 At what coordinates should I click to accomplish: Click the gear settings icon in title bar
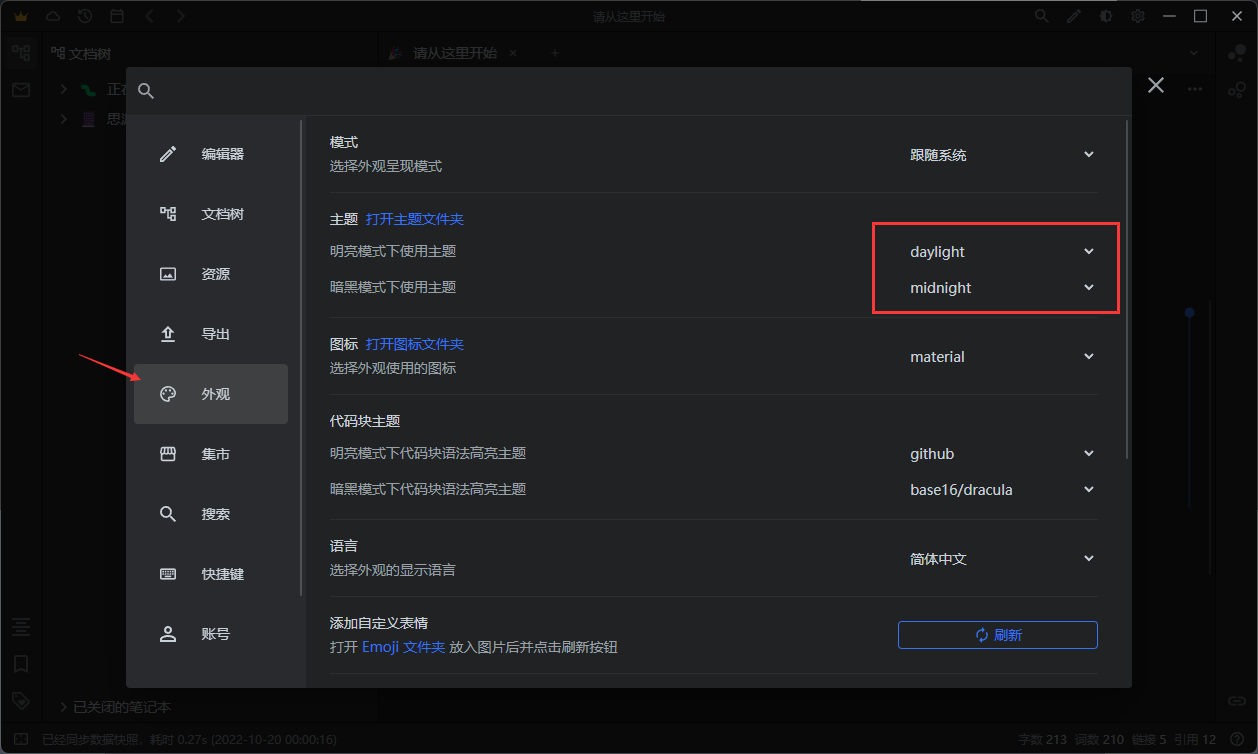tap(1138, 16)
